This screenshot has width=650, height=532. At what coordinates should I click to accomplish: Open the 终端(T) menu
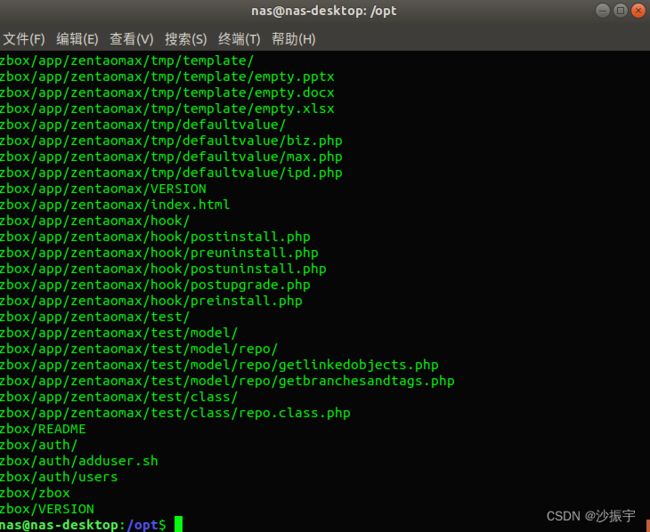(239, 39)
